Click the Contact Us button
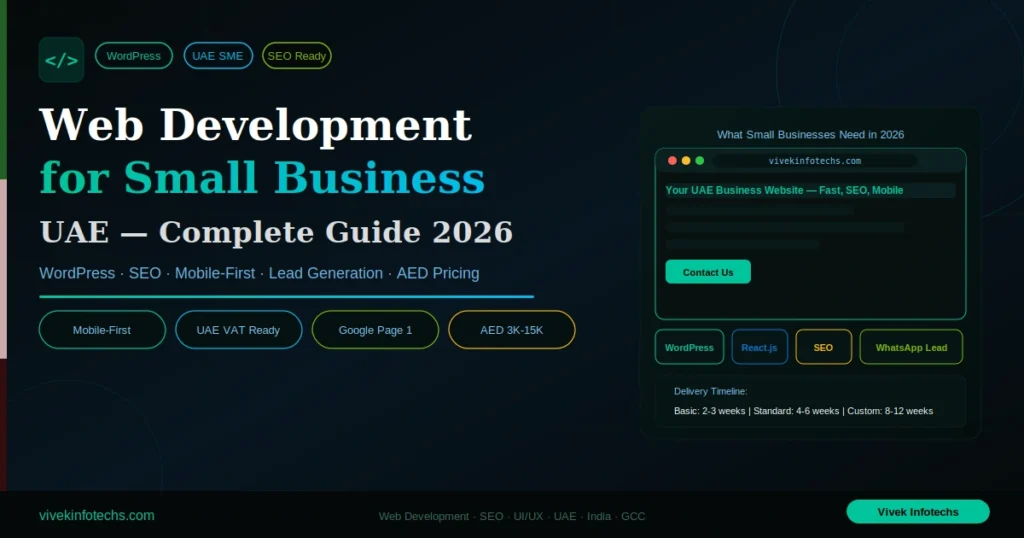 pyautogui.click(x=708, y=272)
